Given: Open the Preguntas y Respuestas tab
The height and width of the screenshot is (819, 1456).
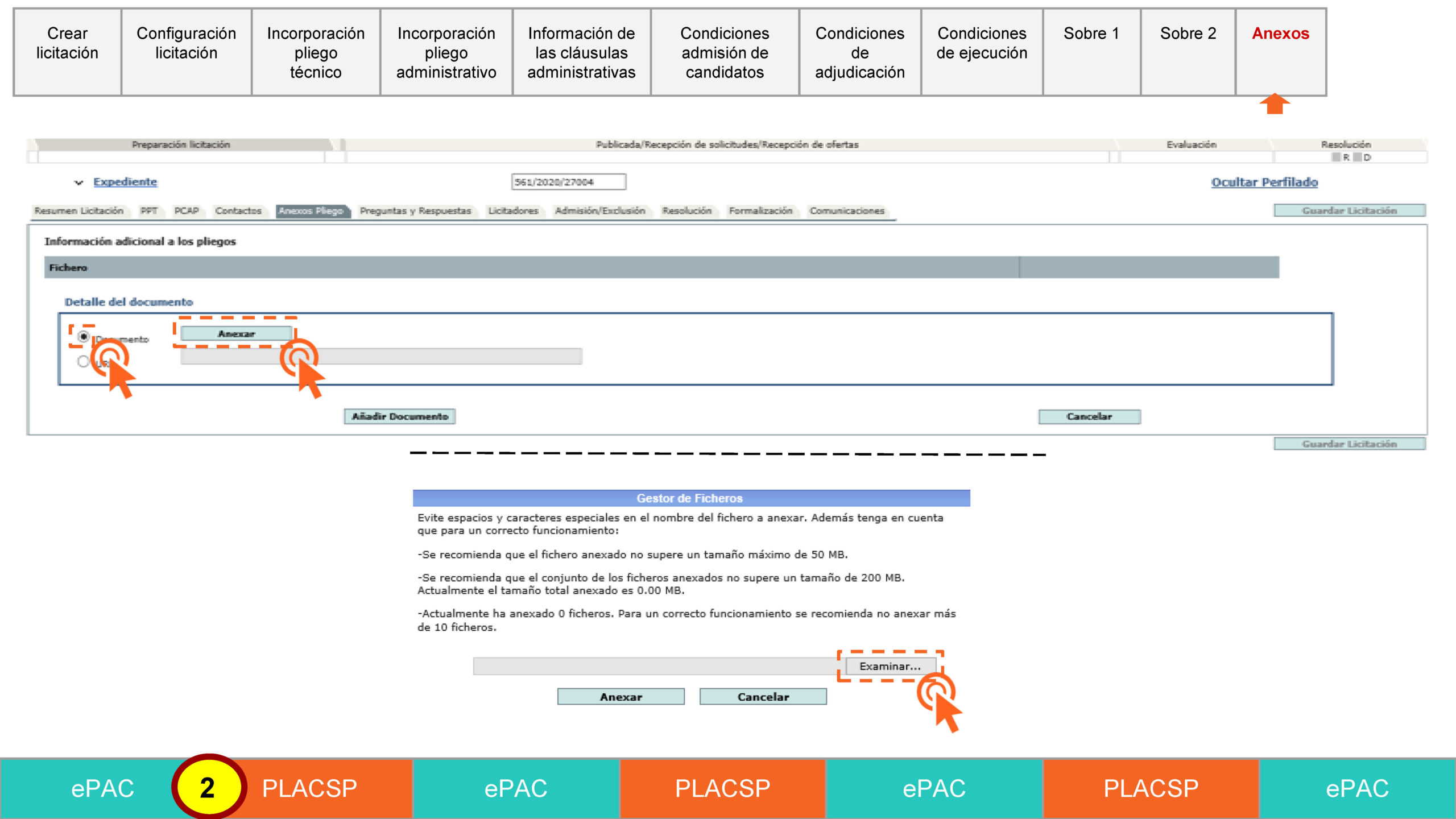Looking at the screenshot, I should [416, 211].
